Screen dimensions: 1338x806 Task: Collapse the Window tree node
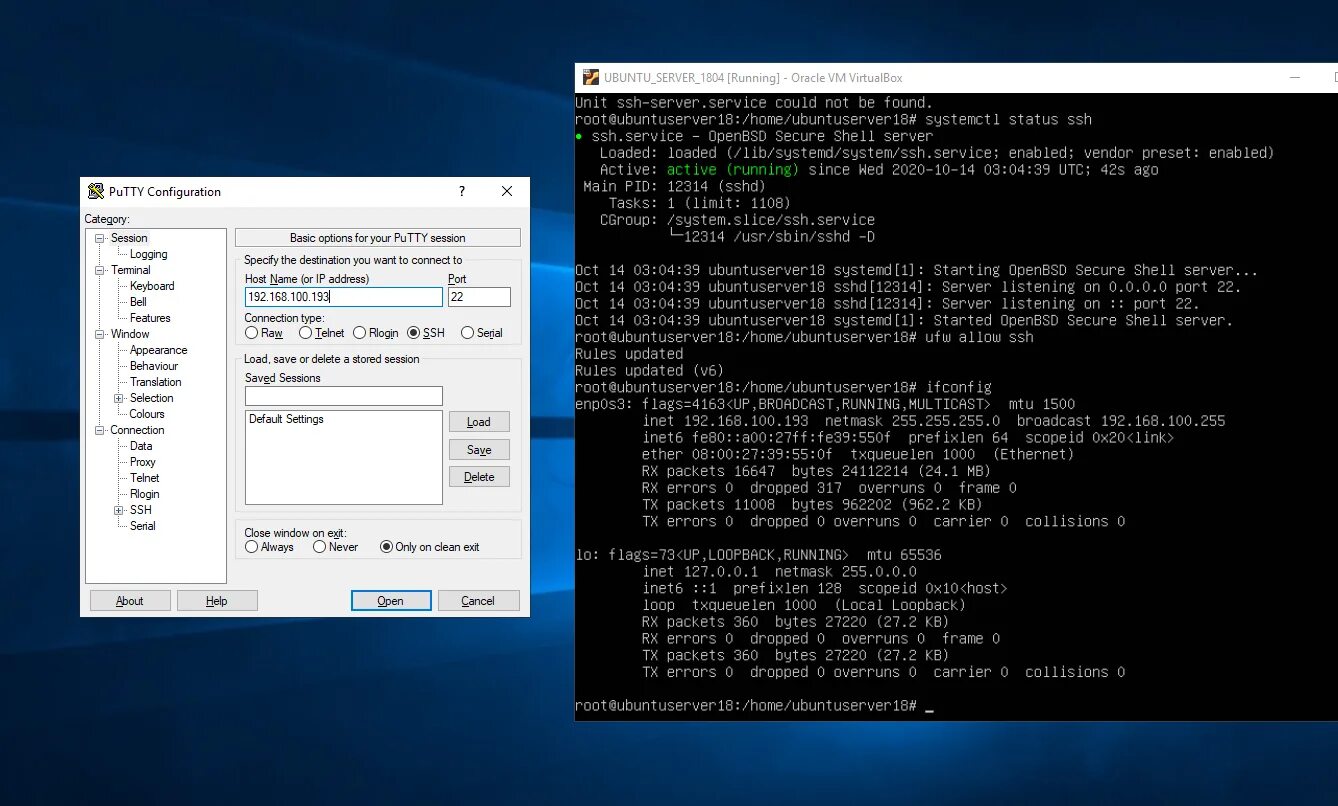100,334
